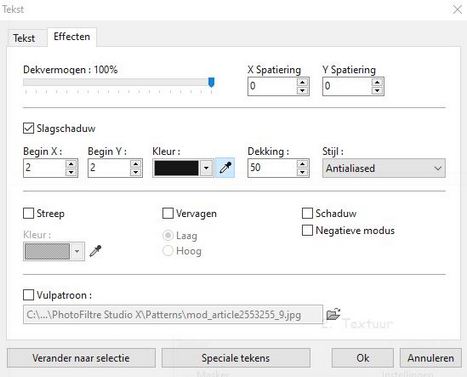Pick shadow color with the Slagschaduw eyedropper

[x=225, y=168]
